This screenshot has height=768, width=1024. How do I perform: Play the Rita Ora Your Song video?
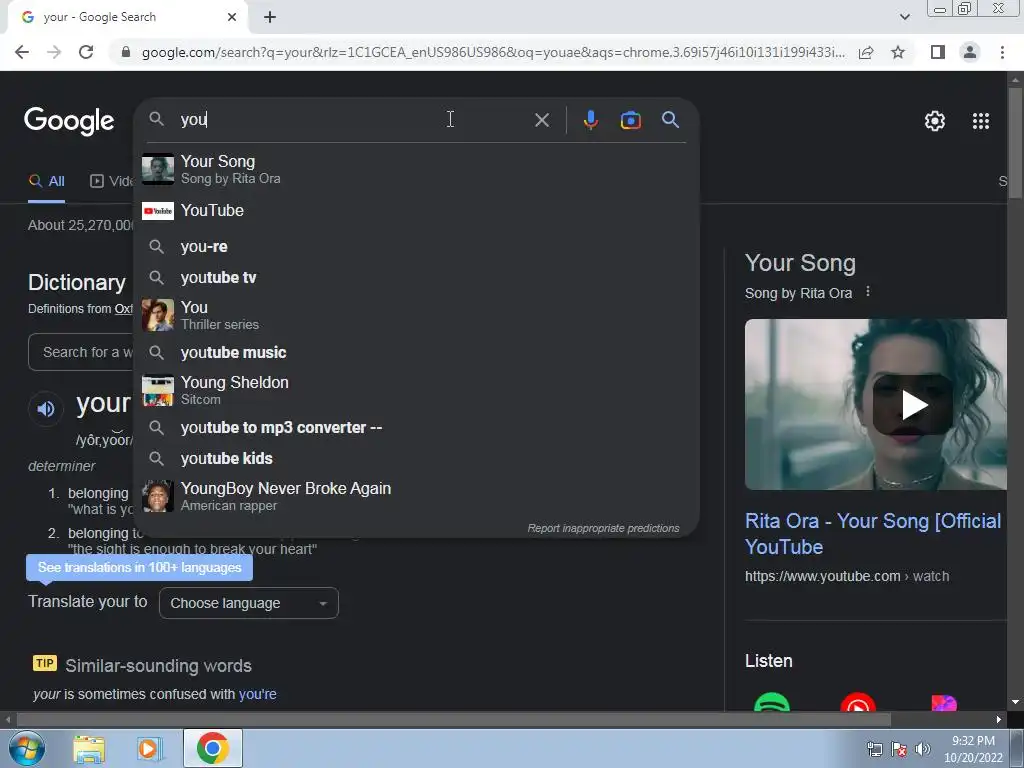click(913, 405)
